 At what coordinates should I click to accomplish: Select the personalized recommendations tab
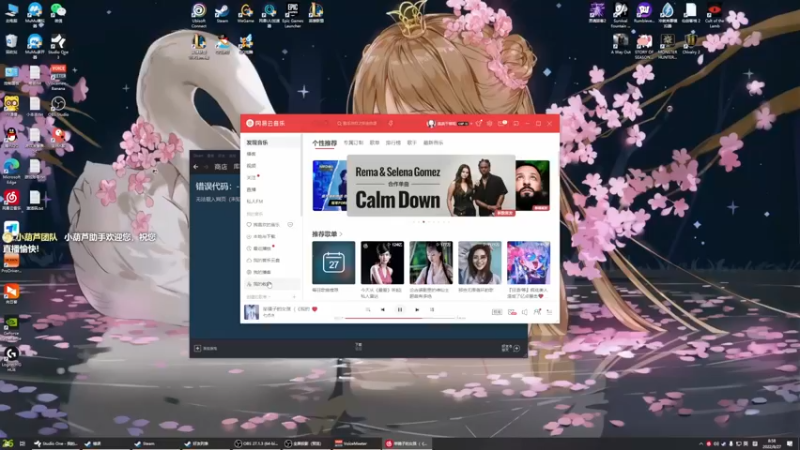(x=324, y=143)
